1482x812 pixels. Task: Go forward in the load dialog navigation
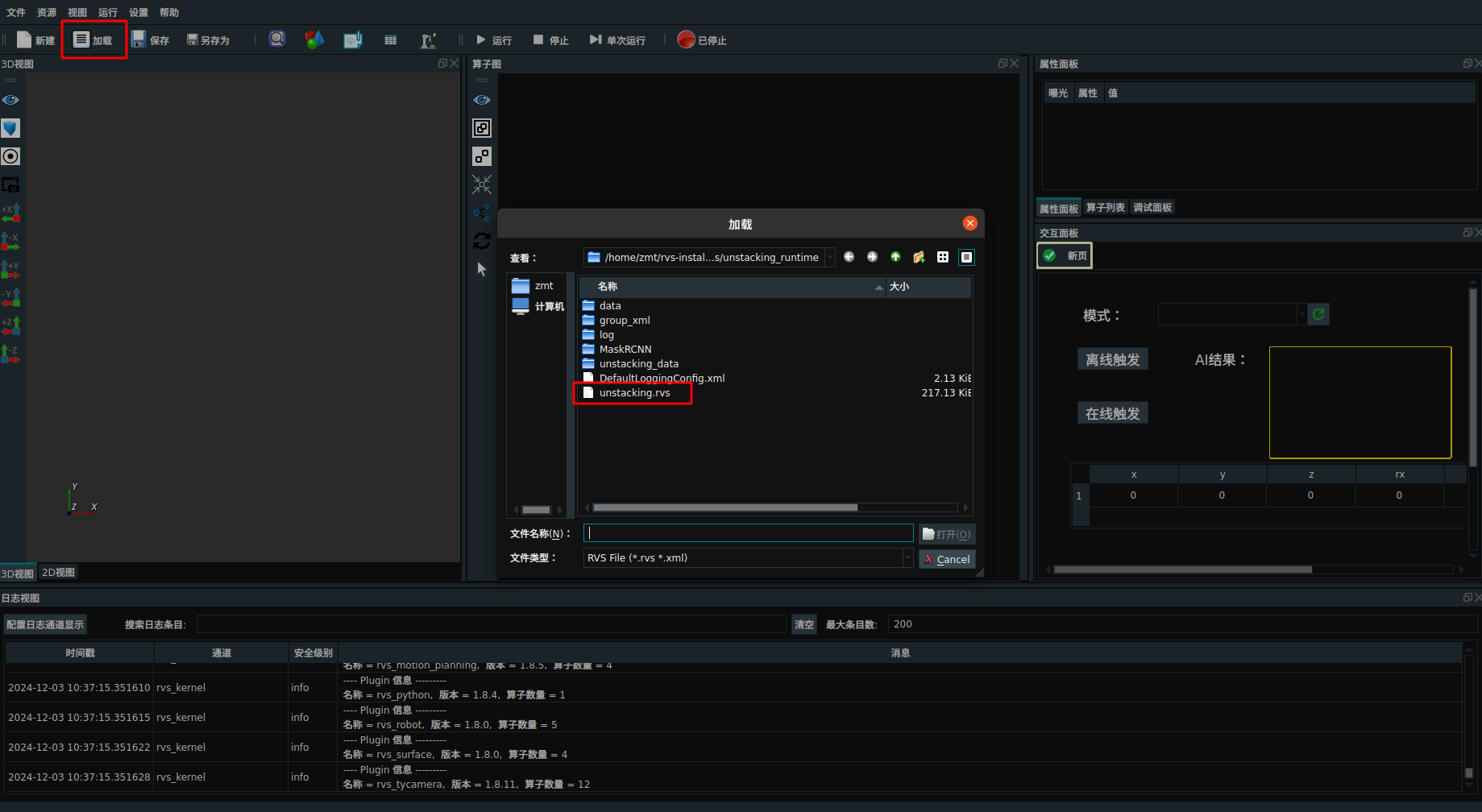tap(872, 257)
